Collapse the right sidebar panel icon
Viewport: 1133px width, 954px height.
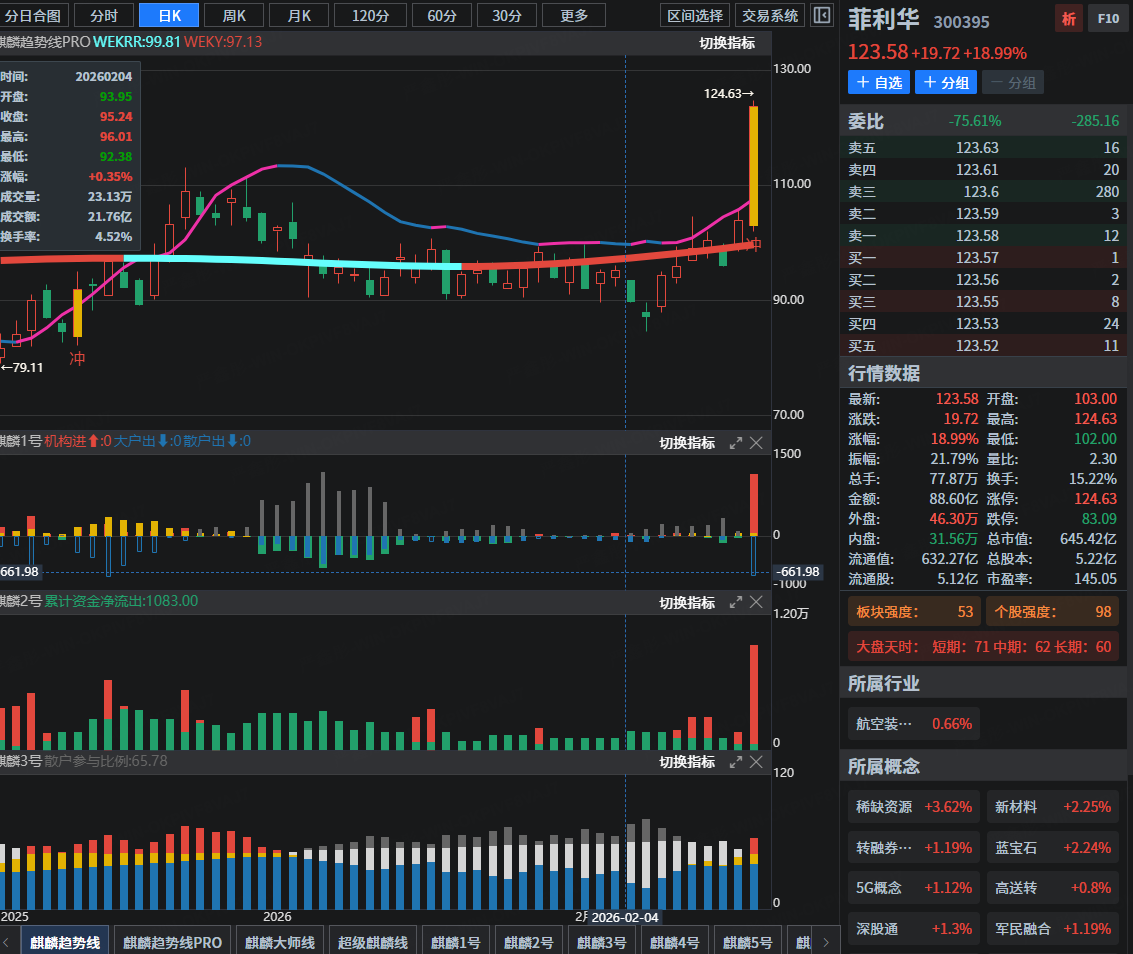pos(821,15)
